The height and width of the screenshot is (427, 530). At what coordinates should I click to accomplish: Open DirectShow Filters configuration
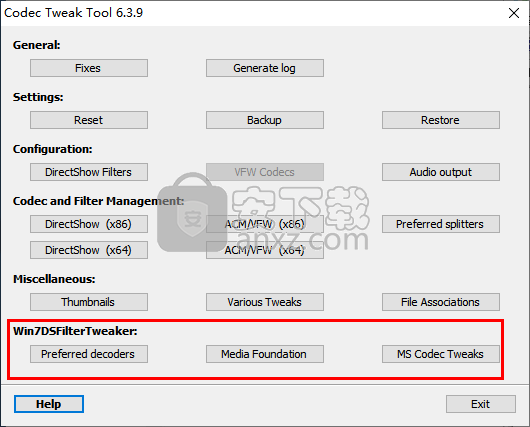[89, 172]
